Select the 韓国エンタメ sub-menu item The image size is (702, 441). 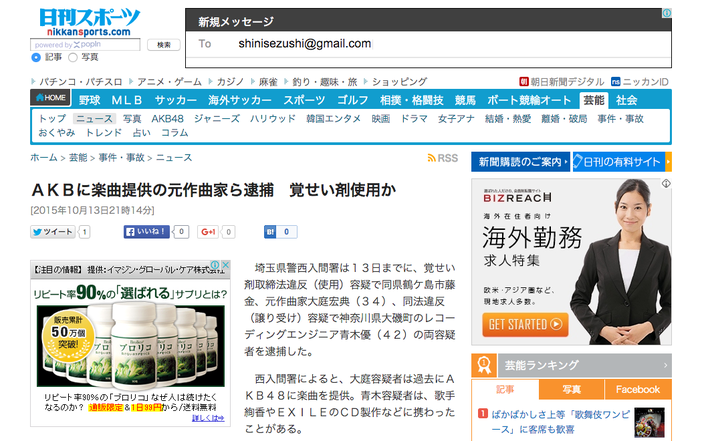coord(334,119)
